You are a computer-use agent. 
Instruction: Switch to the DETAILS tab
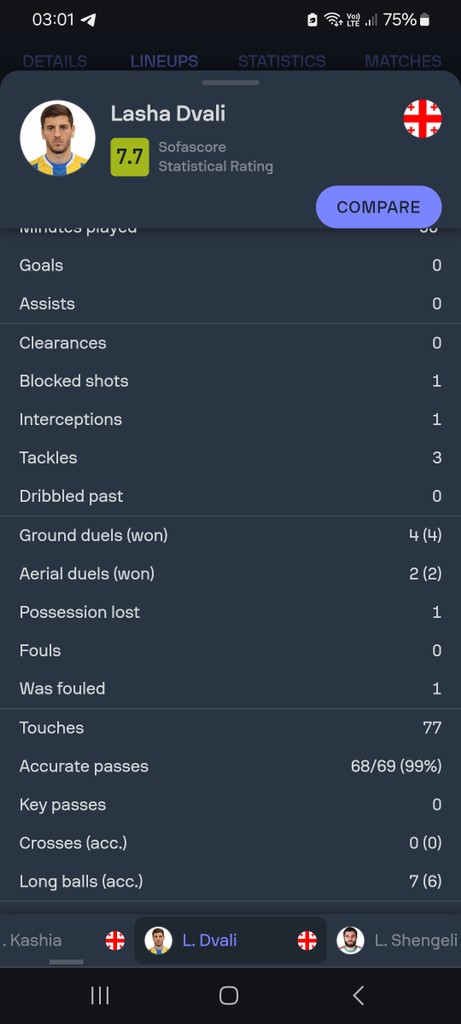[x=55, y=61]
